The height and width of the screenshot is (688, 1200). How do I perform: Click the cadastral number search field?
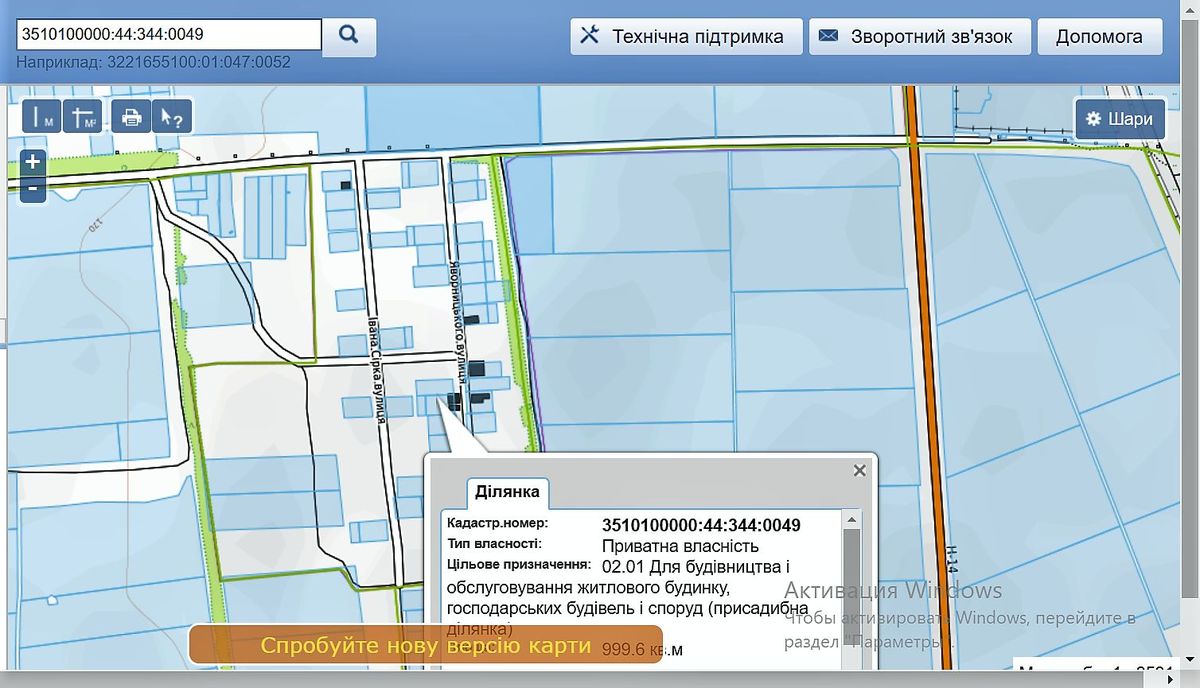point(169,34)
